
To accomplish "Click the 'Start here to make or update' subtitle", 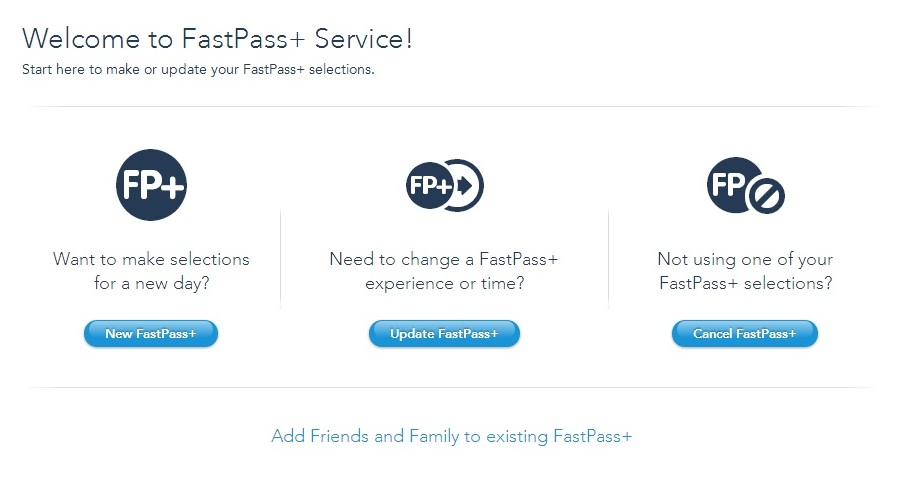I will click(x=198, y=70).
